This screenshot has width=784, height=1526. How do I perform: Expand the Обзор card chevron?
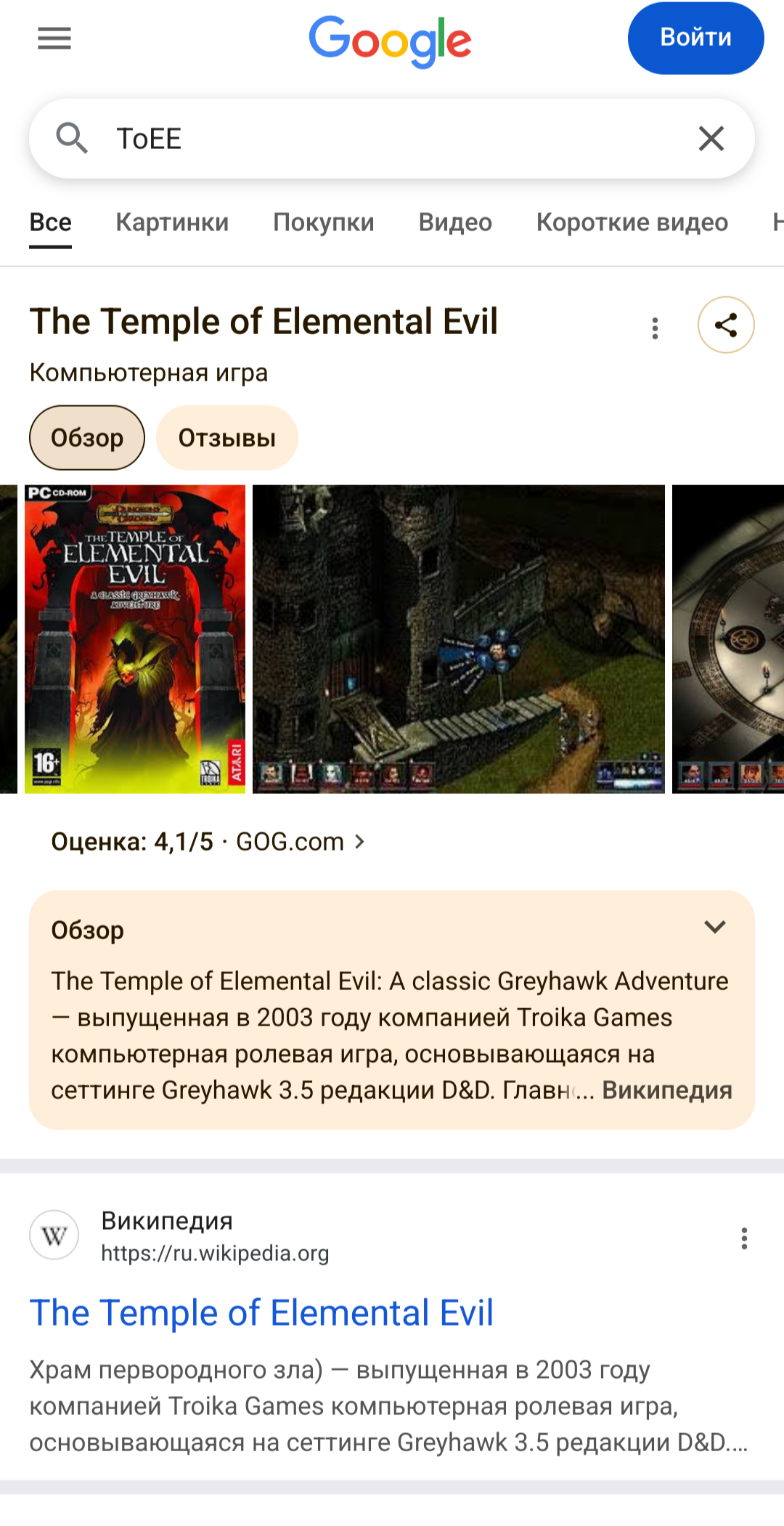pos(715,927)
